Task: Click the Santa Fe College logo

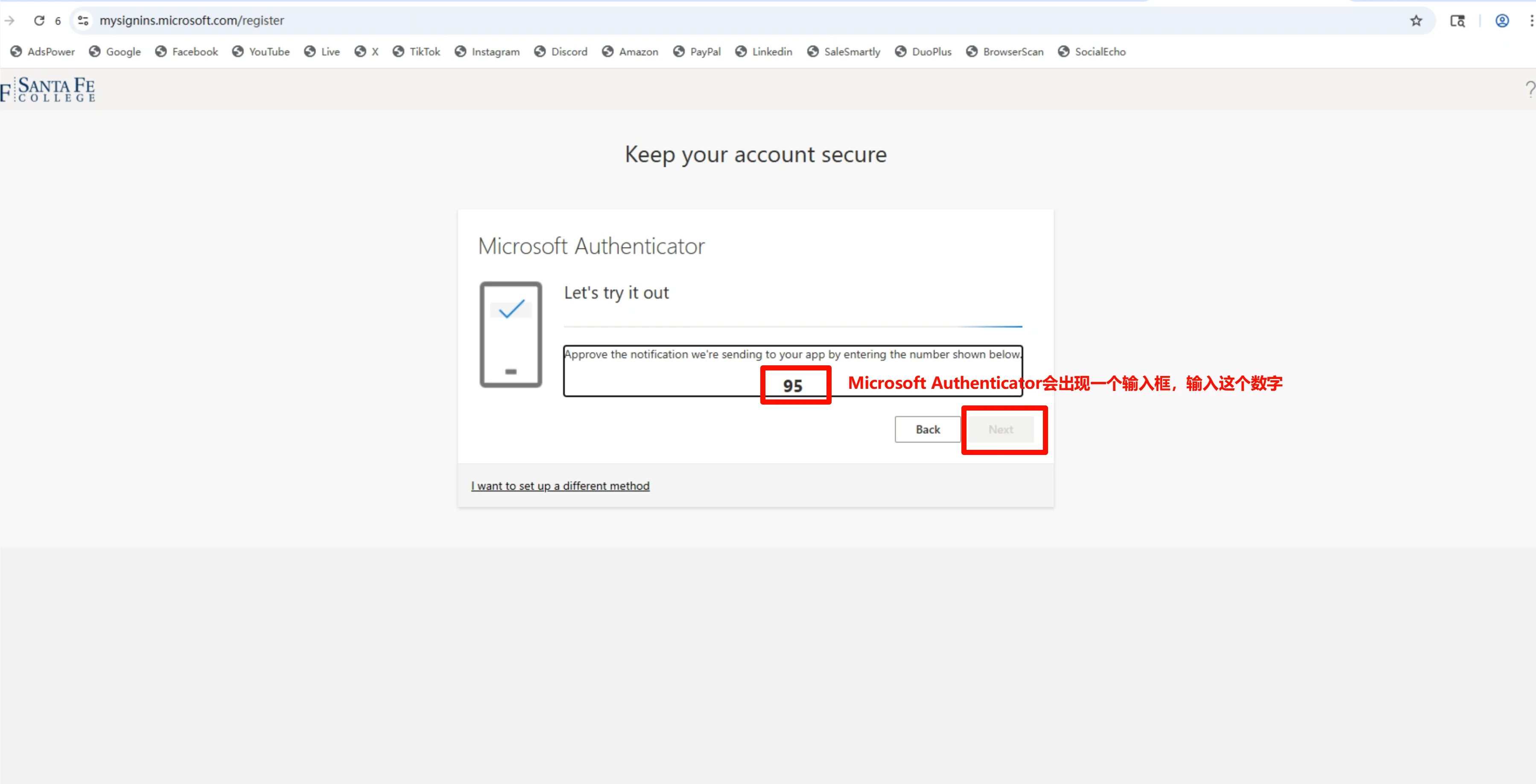Action: pyautogui.click(x=48, y=90)
